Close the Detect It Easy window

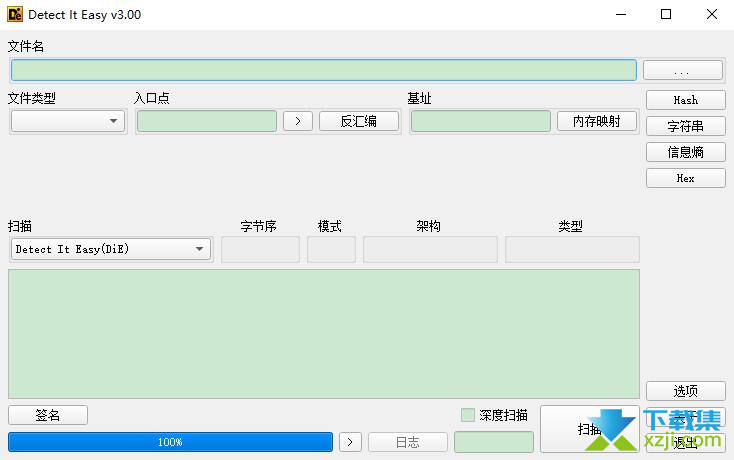(x=712, y=15)
